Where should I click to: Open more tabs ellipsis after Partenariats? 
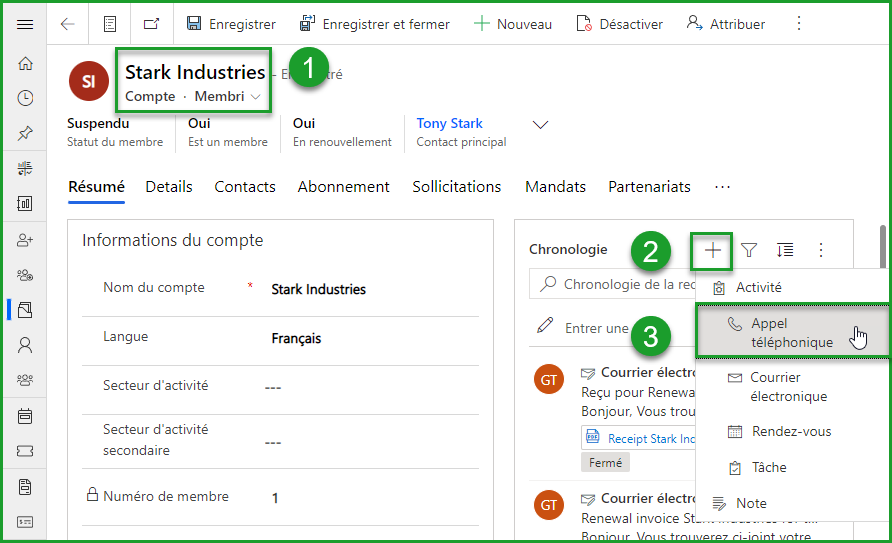click(x=722, y=187)
